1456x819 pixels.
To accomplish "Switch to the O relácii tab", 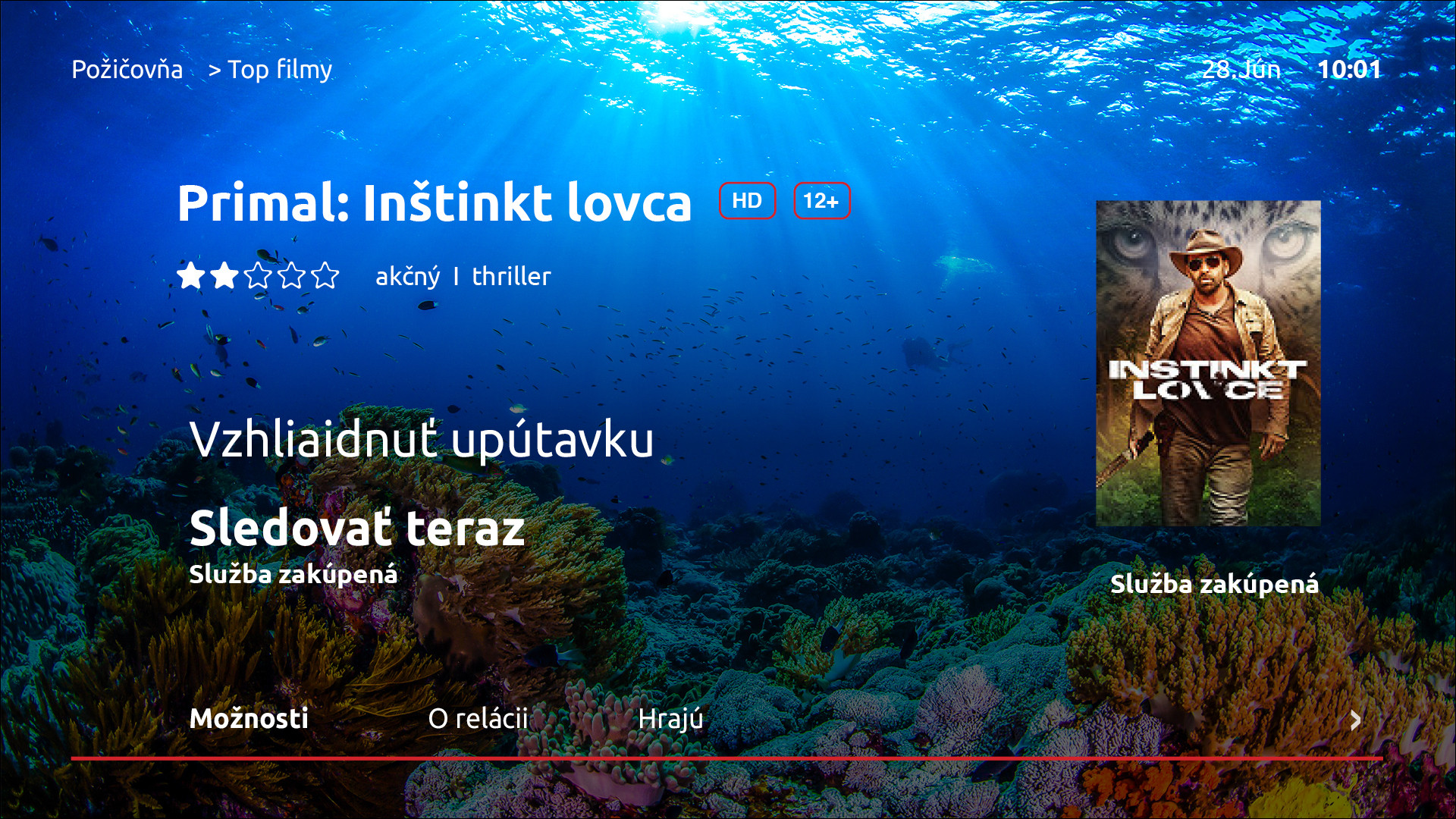I will (x=478, y=718).
